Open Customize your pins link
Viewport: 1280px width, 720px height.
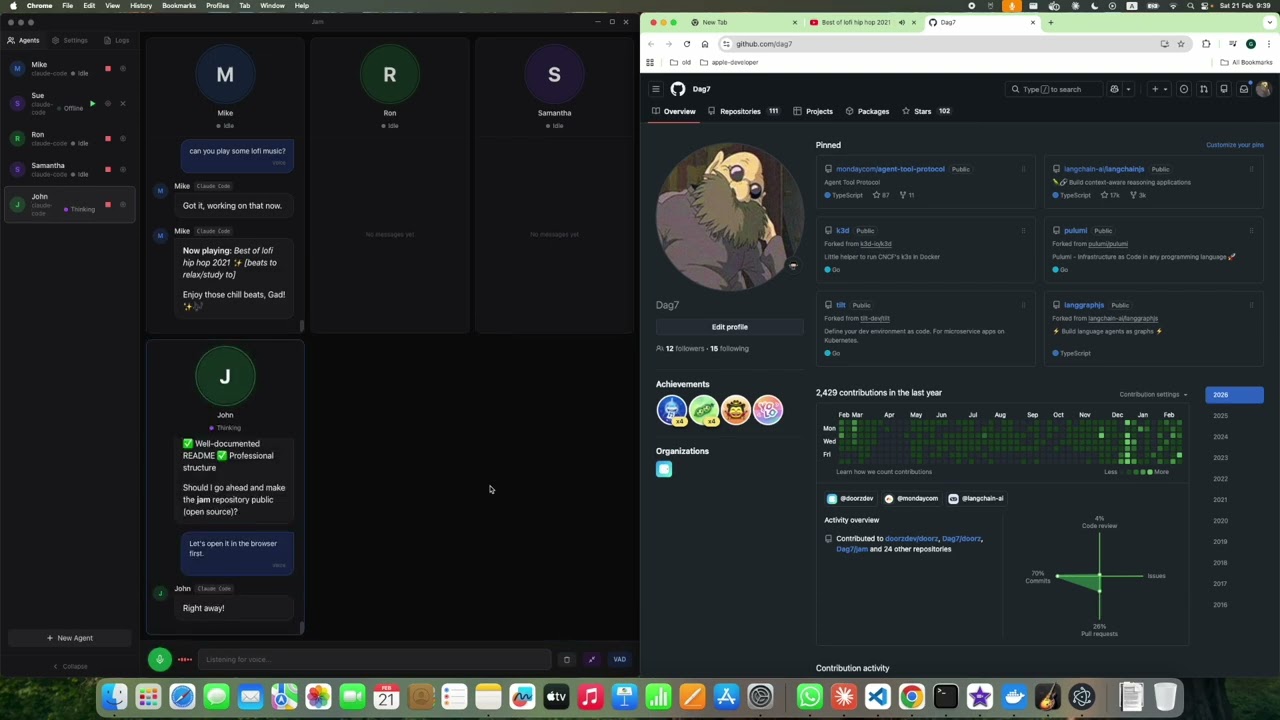(x=1234, y=145)
